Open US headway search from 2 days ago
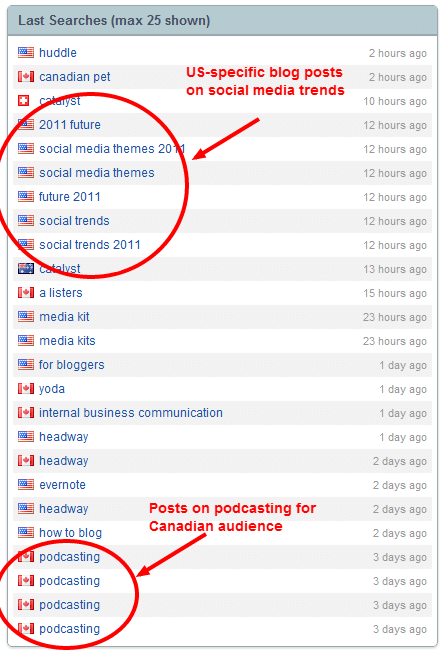Viewport: 447px width, 658px height. click(64, 509)
